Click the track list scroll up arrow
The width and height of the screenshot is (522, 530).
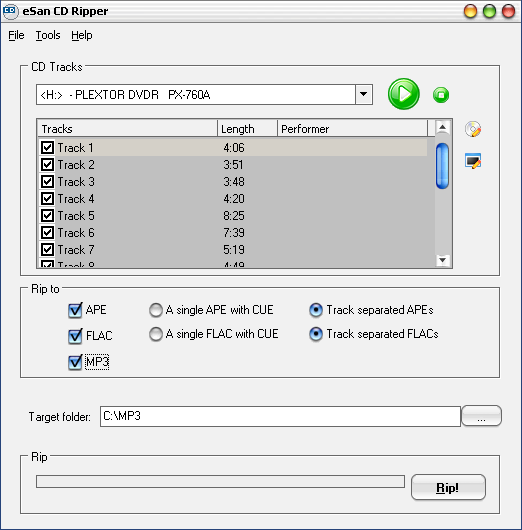pos(442,127)
